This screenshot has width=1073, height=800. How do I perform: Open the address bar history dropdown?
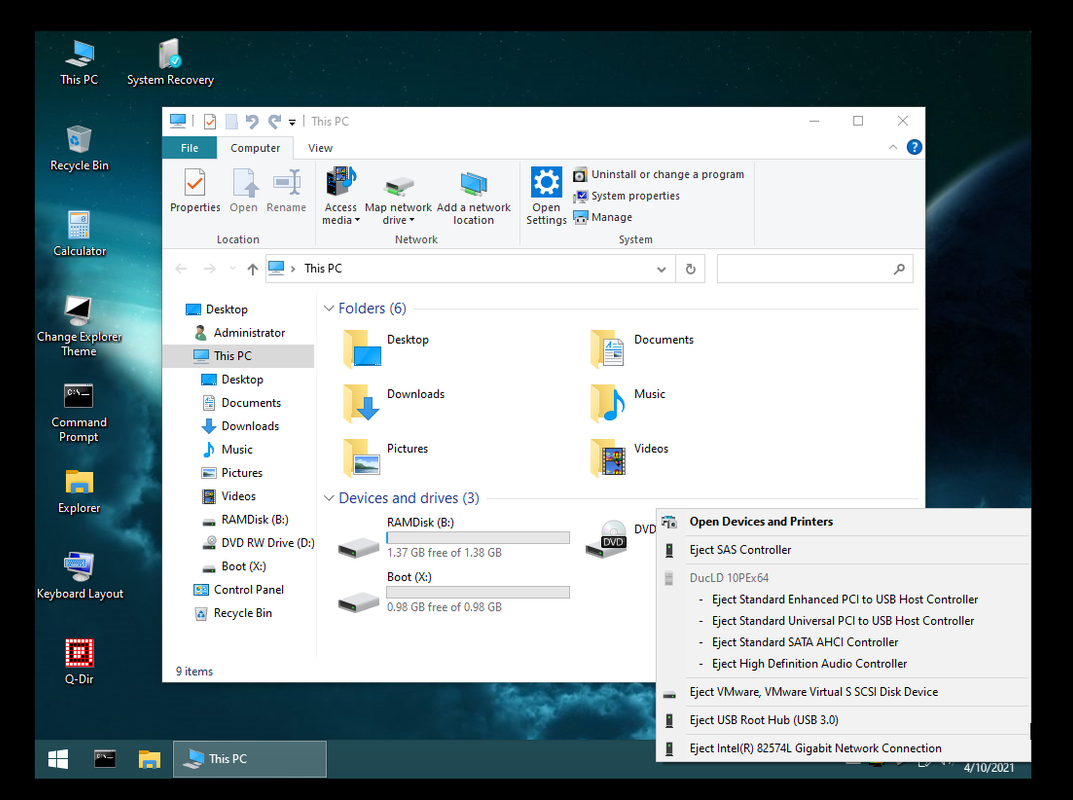[x=661, y=269]
